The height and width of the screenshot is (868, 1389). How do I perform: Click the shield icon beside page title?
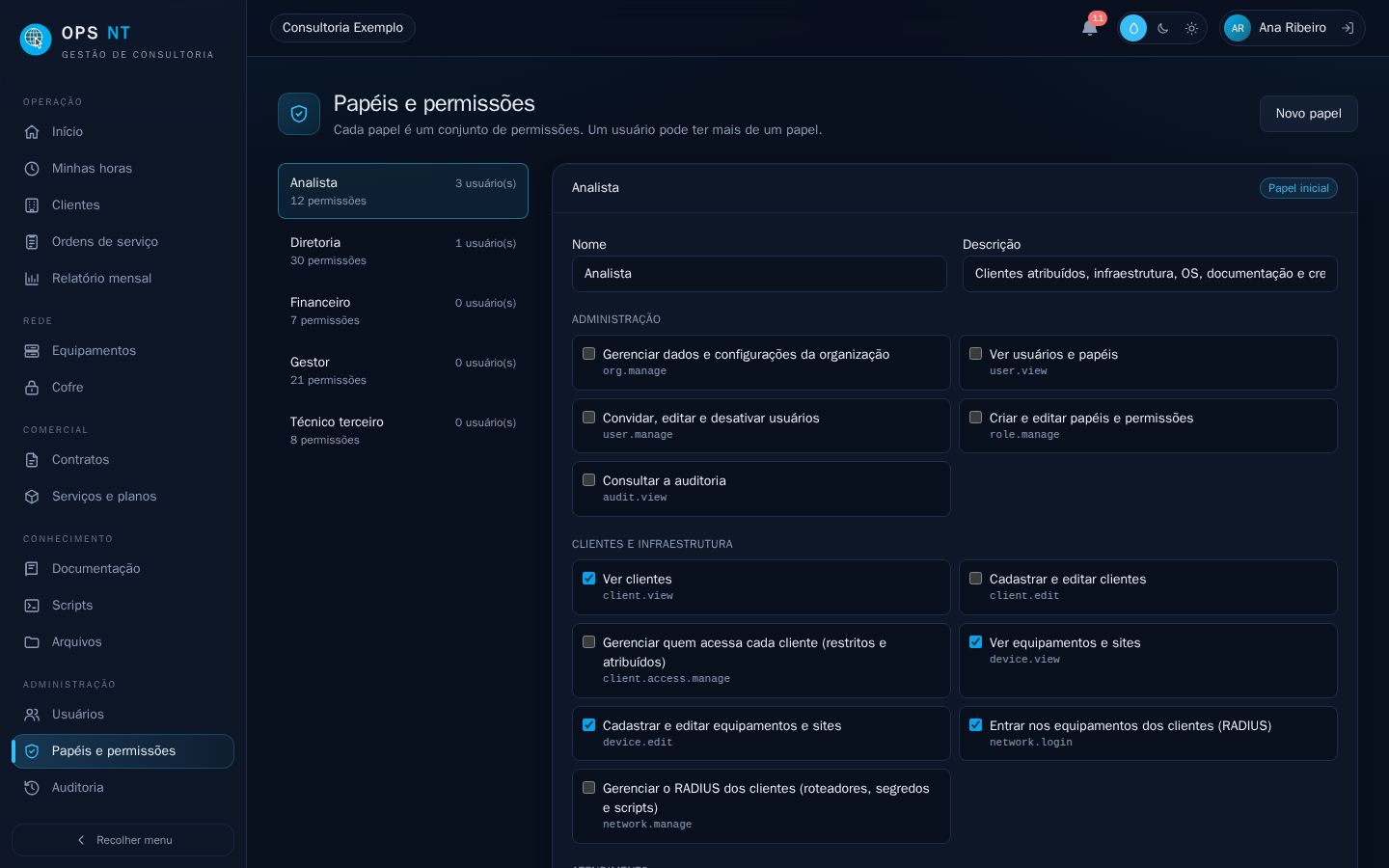pyautogui.click(x=299, y=114)
